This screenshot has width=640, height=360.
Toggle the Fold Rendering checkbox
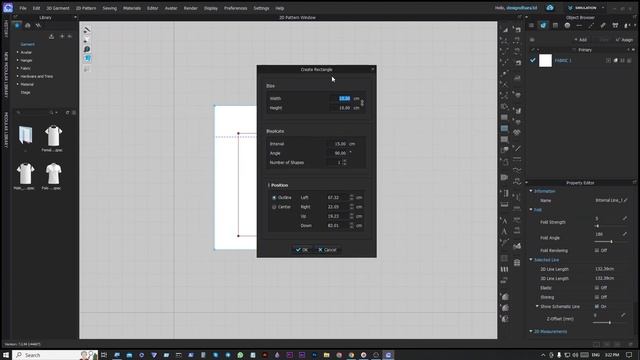pos(597,250)
